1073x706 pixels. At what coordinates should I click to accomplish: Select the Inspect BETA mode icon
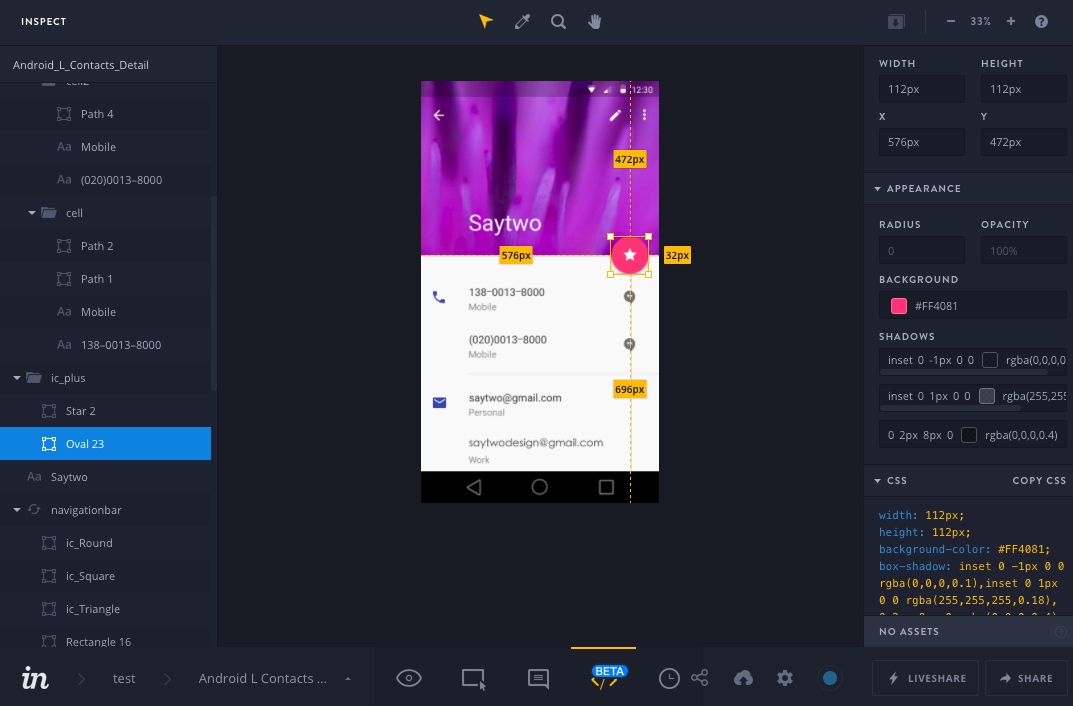(605, 677)
